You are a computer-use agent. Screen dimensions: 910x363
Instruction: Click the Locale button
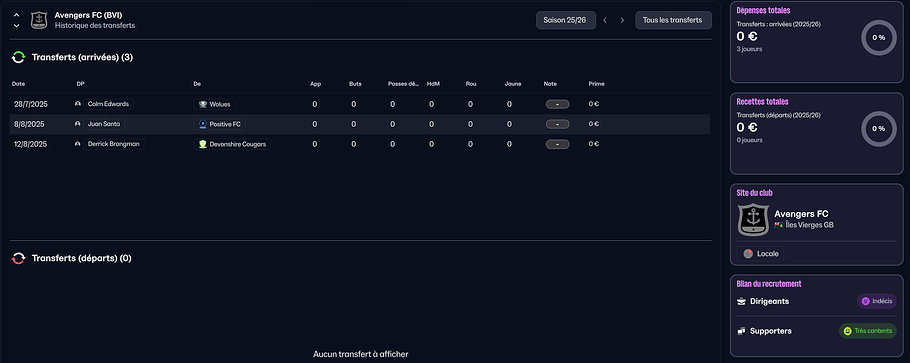[x=760, y=254]
